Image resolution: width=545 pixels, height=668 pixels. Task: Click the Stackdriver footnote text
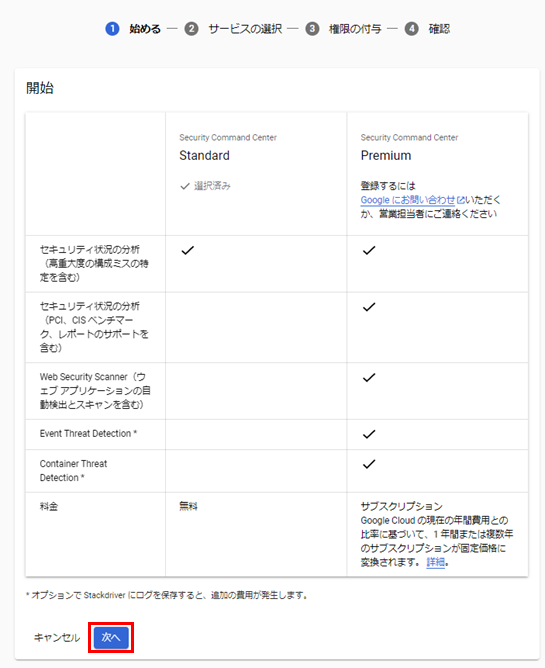coord(167,595)
